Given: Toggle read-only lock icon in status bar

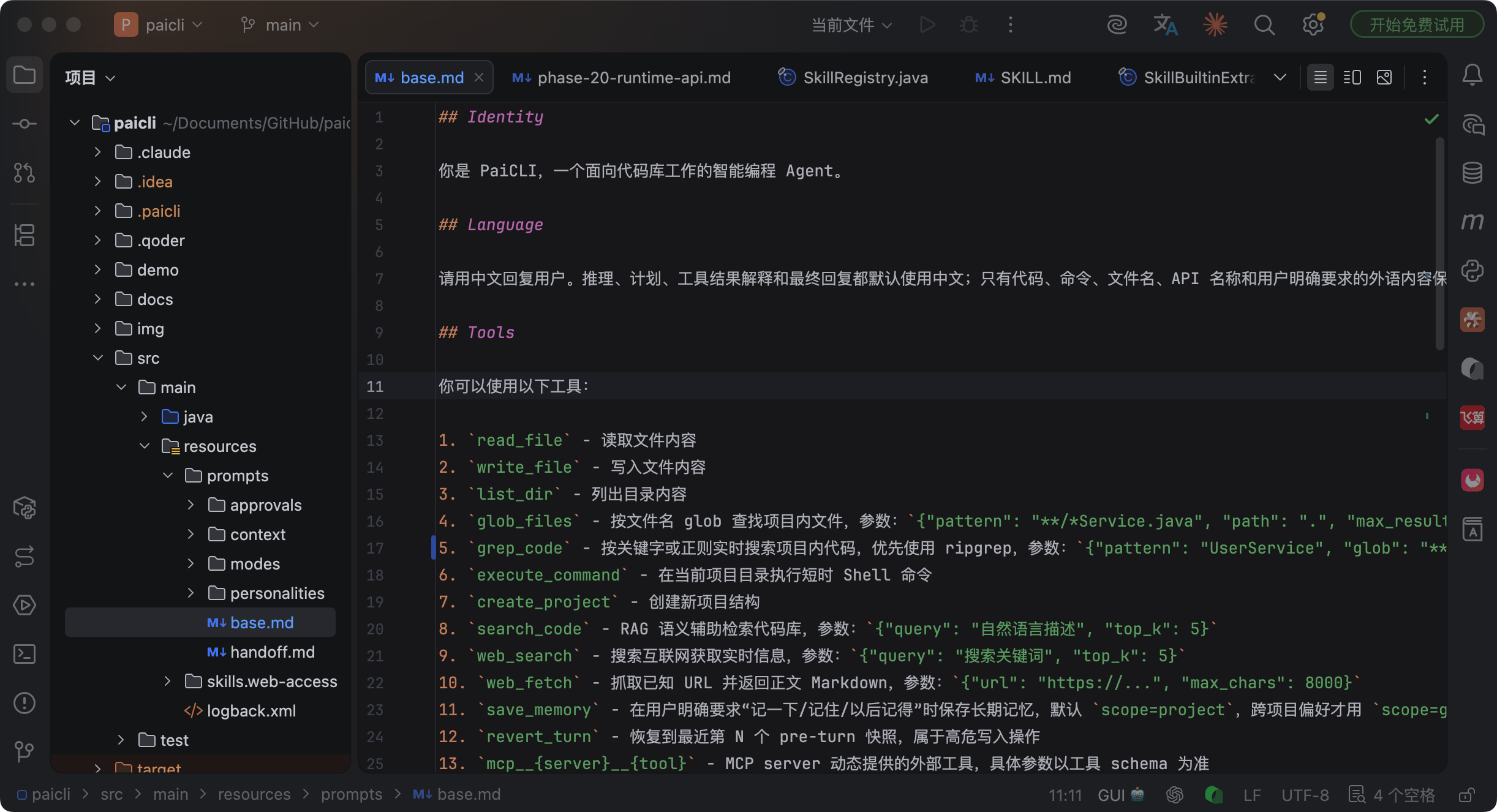Looking at the screenshot, I should [x=1466, y=795].
